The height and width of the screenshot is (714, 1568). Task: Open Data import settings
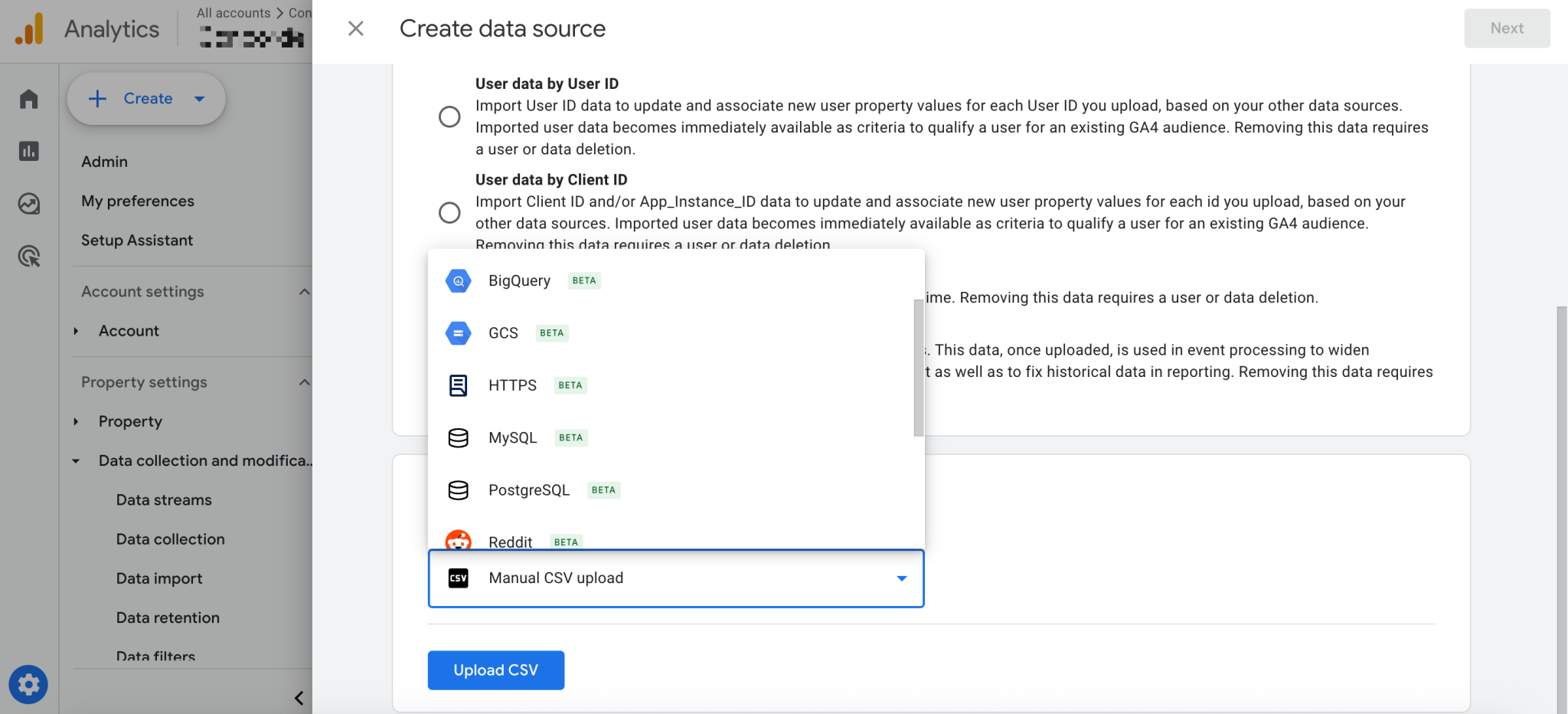159,579
